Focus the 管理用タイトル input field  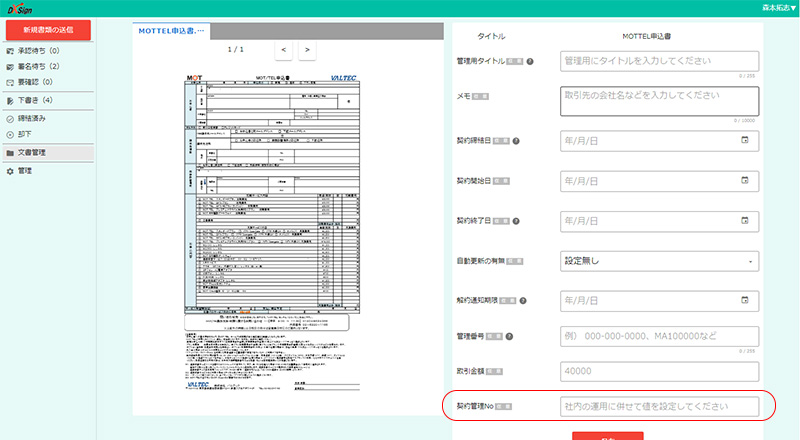point(659,61)
